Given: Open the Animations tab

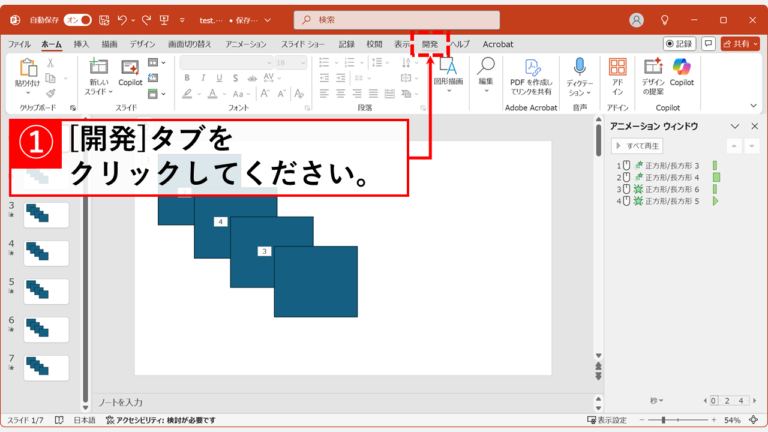Looking at the screenshot, I should [x=246, y=44].
